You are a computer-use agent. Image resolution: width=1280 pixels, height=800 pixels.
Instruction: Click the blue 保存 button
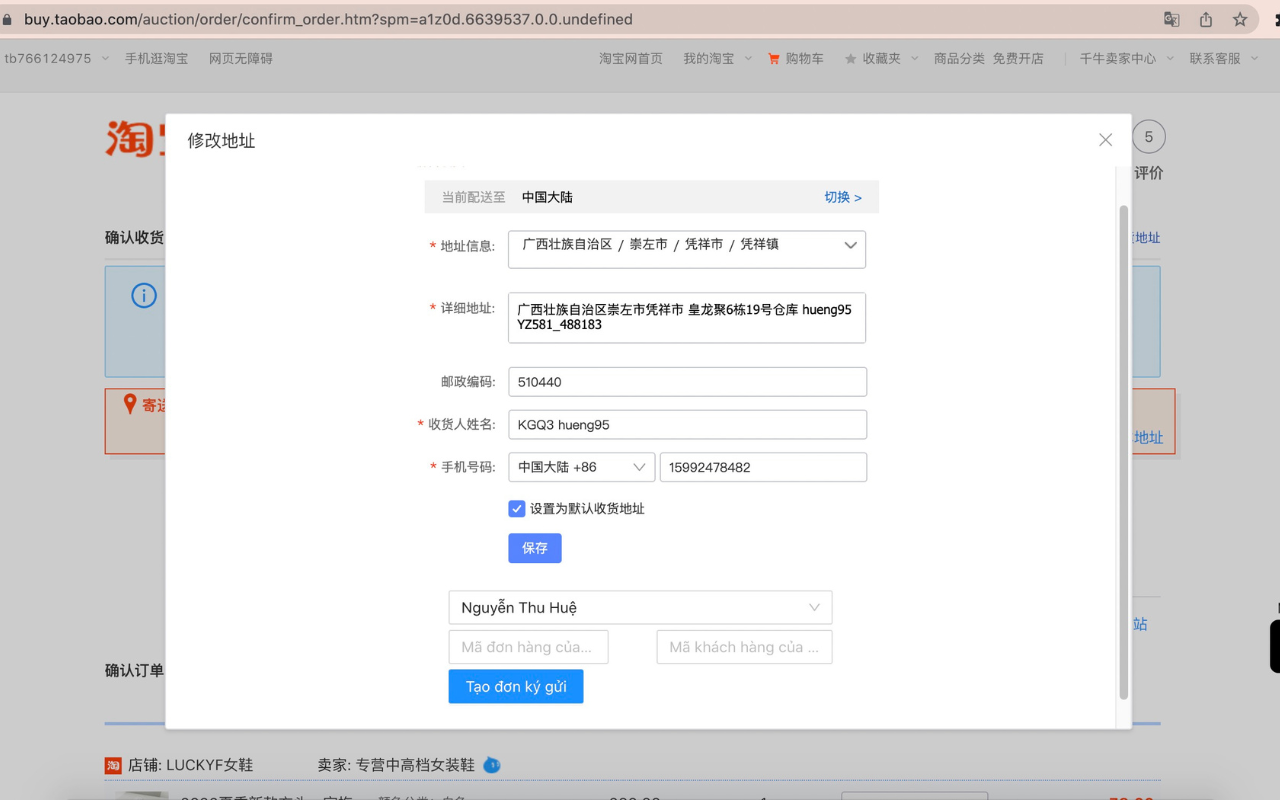tap(535, 548)
